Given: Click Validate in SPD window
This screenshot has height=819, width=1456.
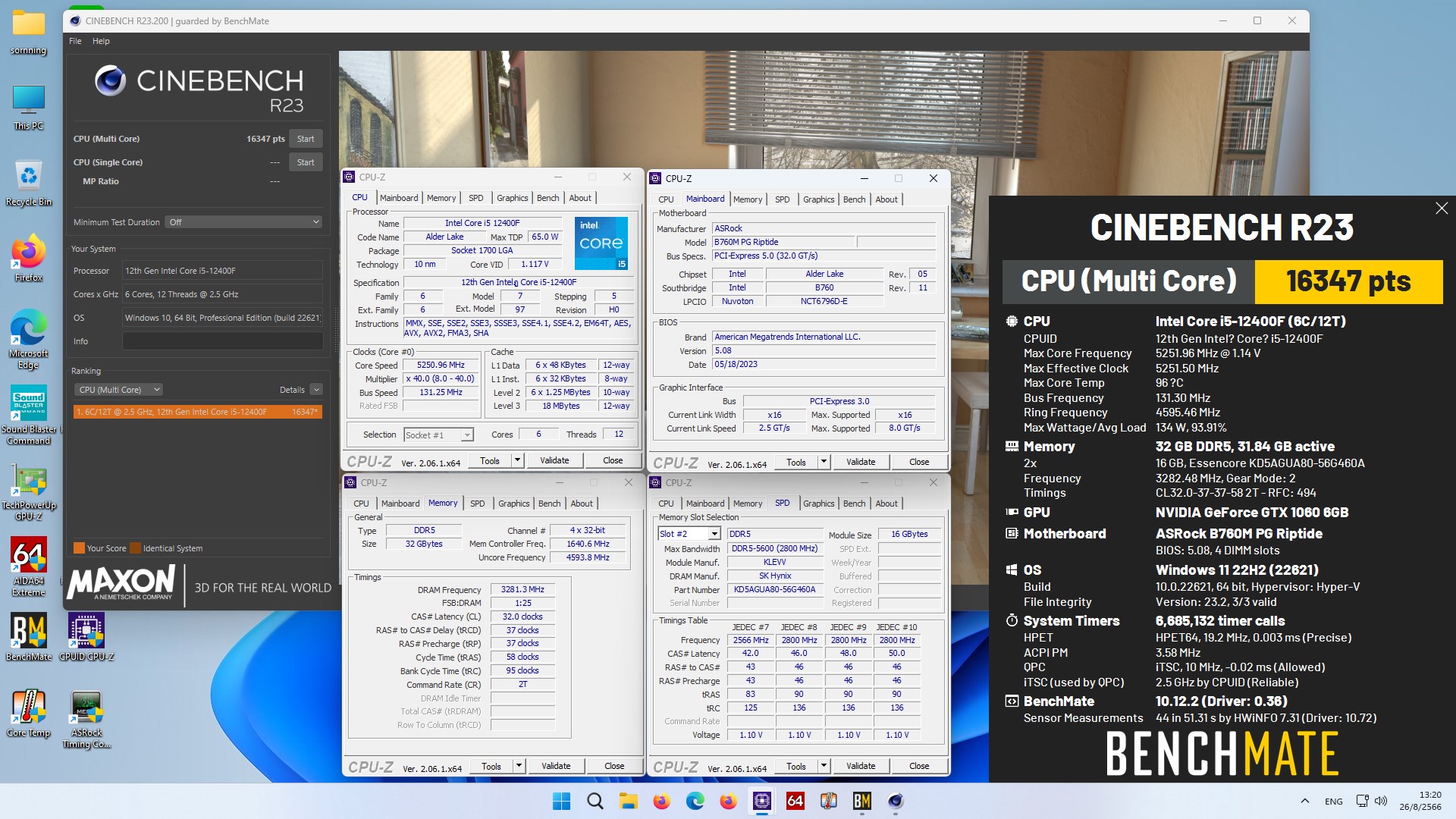Looking at the screenshot, I should (x=861, y=766).
